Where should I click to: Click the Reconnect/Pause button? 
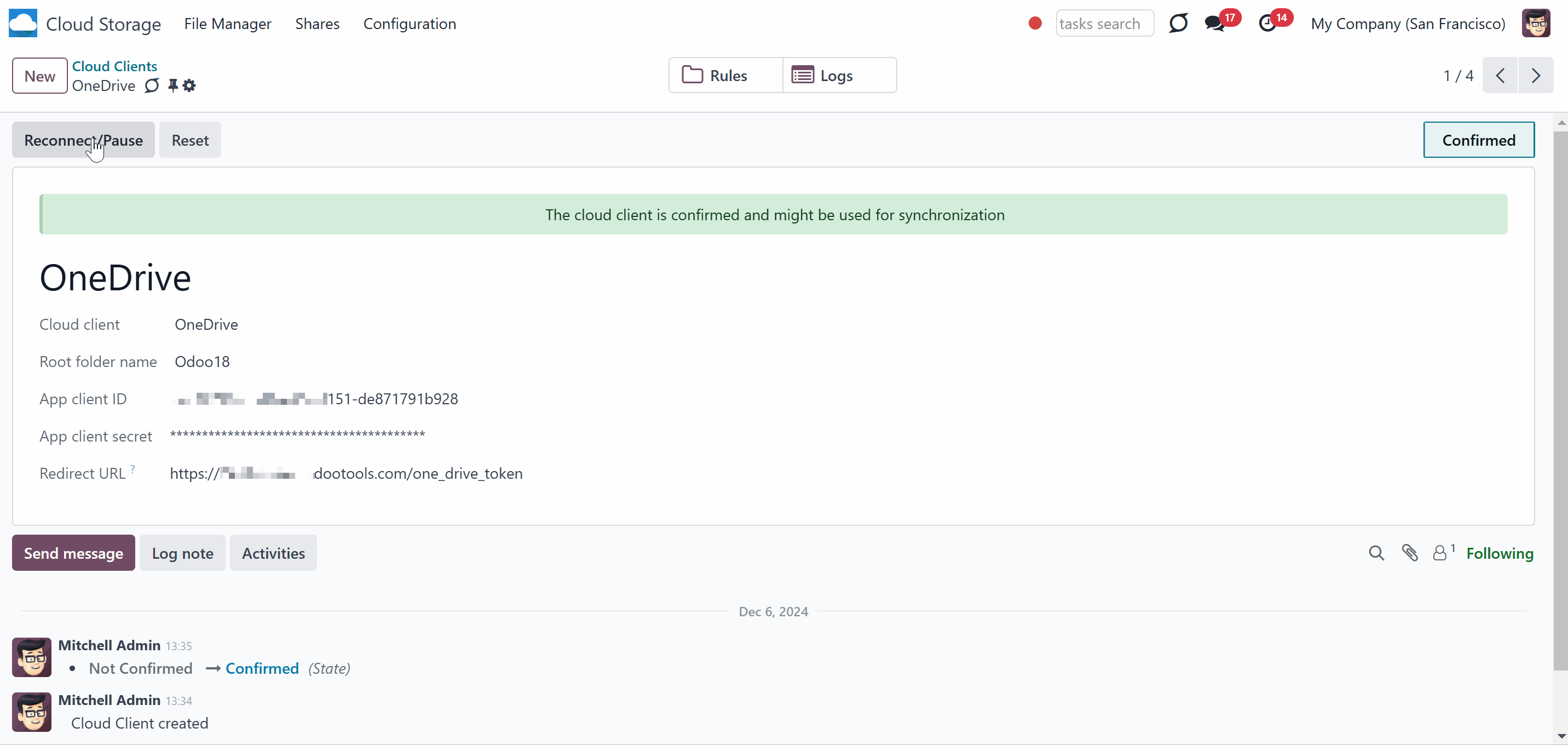click(x=83, y=140)
